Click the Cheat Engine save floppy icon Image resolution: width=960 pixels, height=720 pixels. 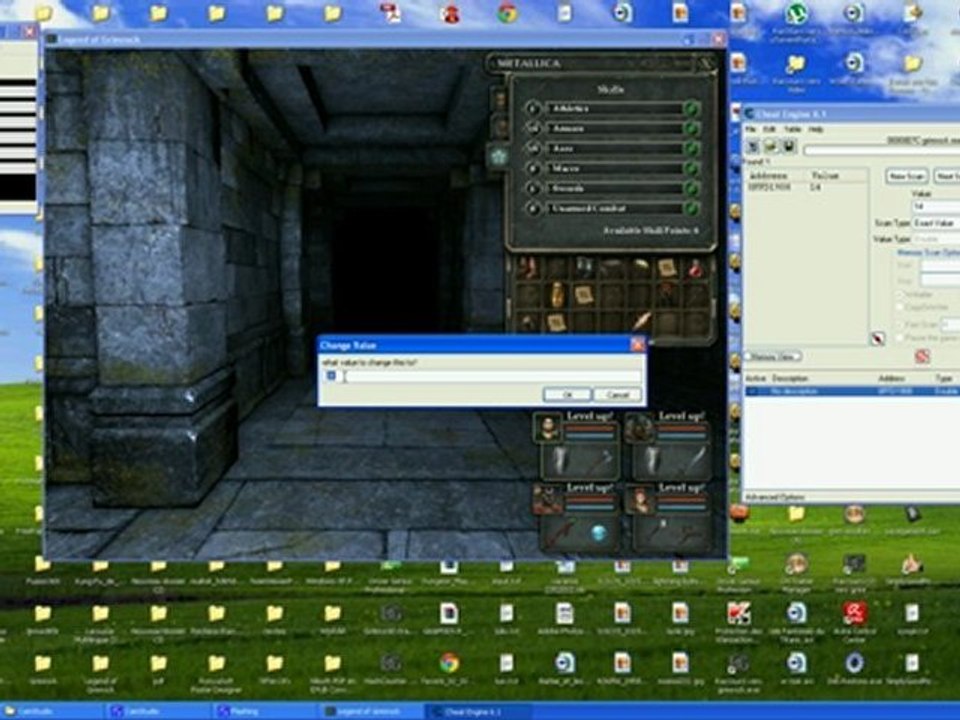point(789,147)
